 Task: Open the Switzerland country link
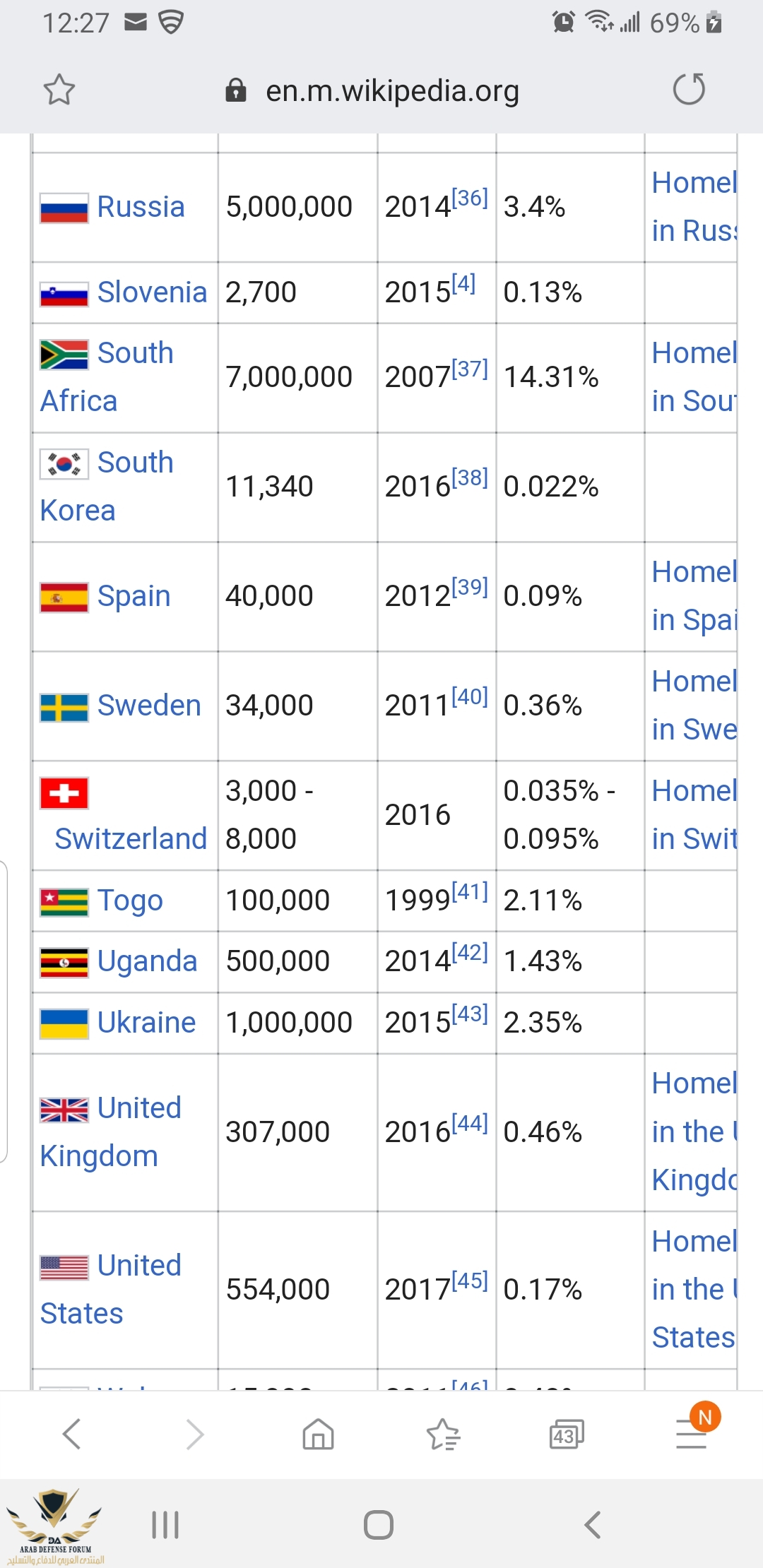point(131,838)
